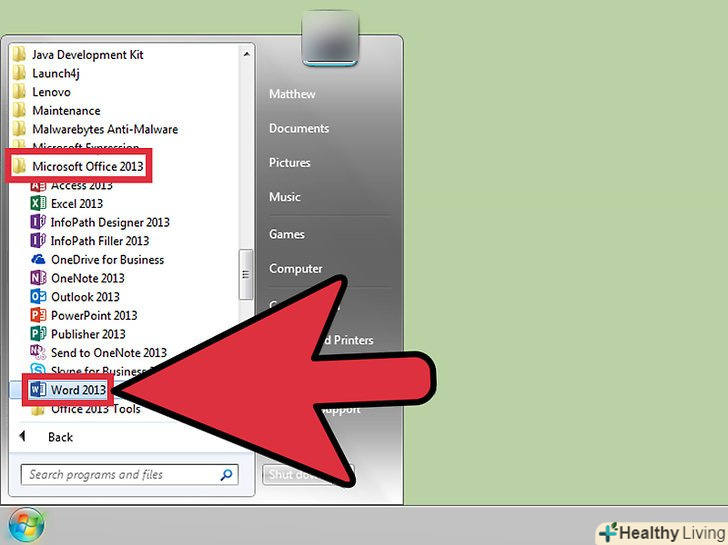Launch Excel 2013
The width and height of the screenshot is (728, 545).
click(66, 203)
